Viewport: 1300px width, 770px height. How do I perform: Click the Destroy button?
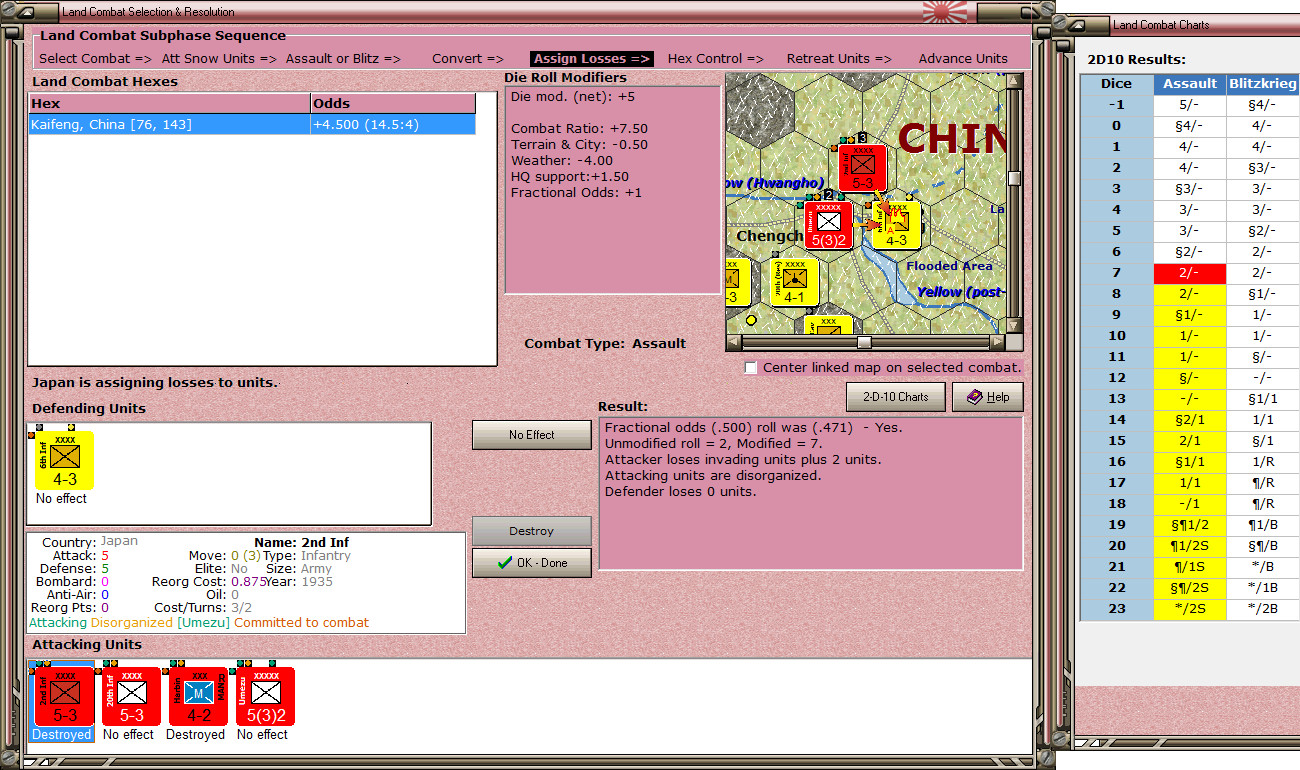coord(531,531)
